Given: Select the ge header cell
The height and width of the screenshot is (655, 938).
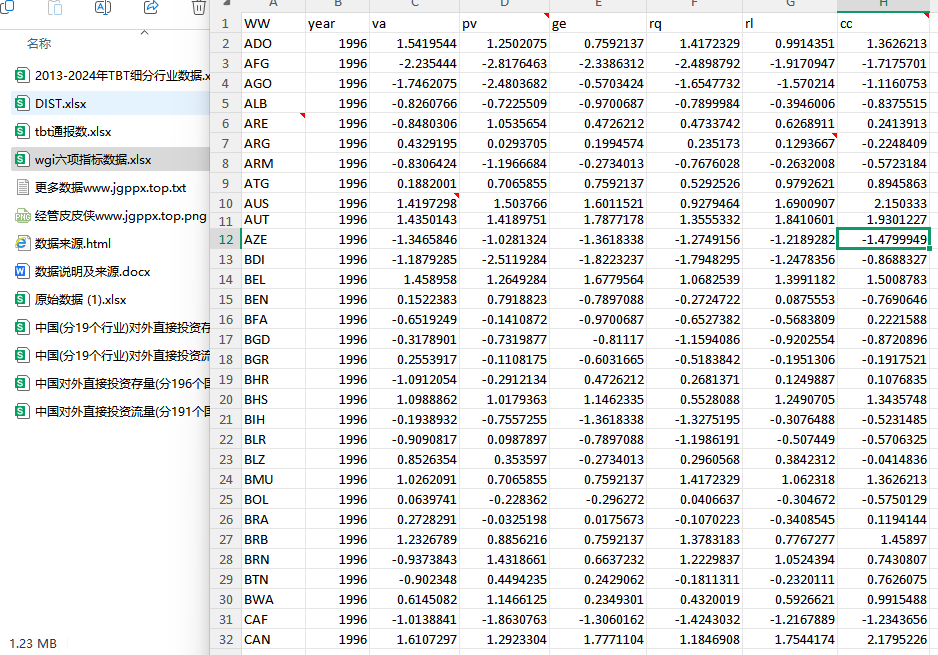Looking at the screenshot, I should coord(598,24).
